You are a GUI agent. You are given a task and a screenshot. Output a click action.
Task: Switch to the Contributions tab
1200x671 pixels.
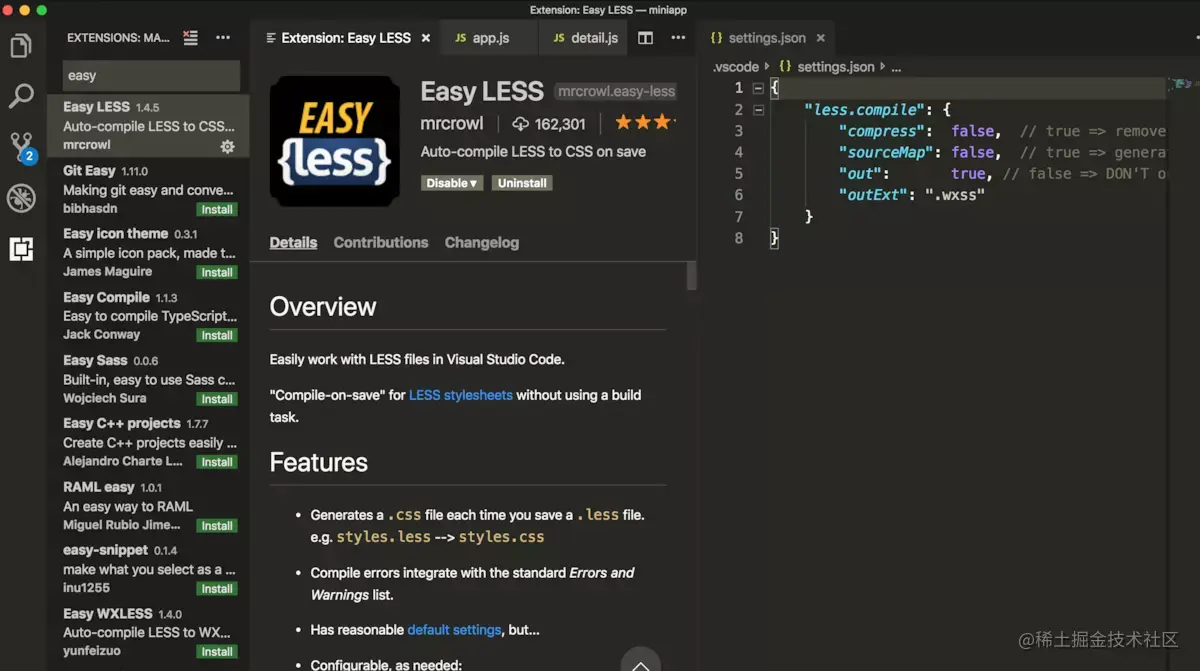tap(381, 242)
